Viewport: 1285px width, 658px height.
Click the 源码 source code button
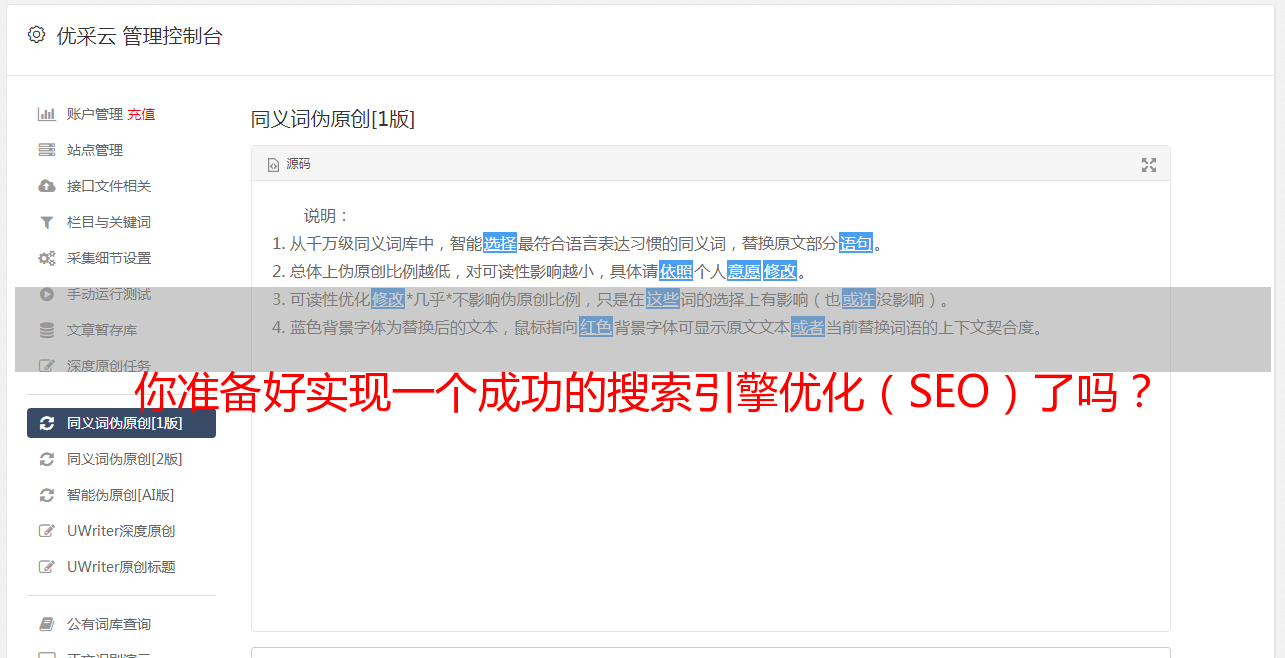point(289,164)
